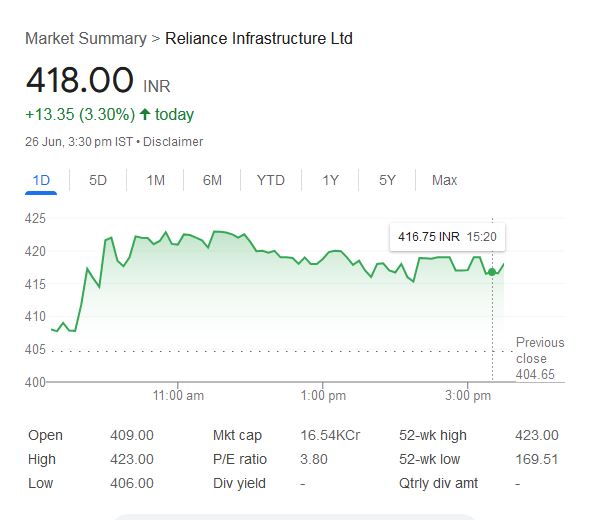Select the 1D range tab
Screen dimensions: 611x520
click(x=41, y=180)
